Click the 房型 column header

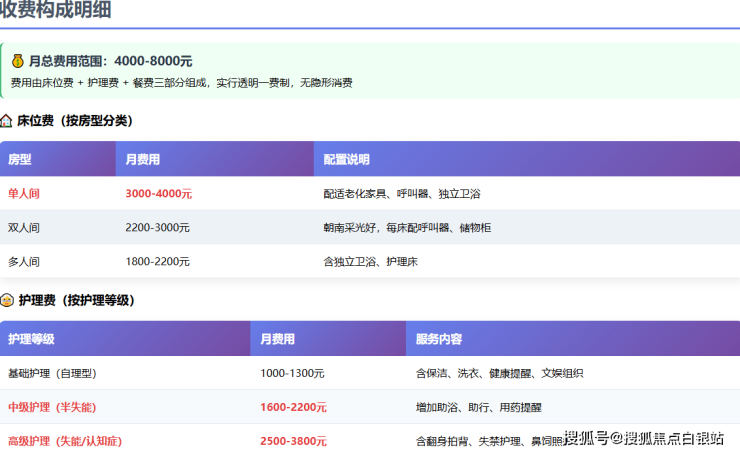point(20,160)
